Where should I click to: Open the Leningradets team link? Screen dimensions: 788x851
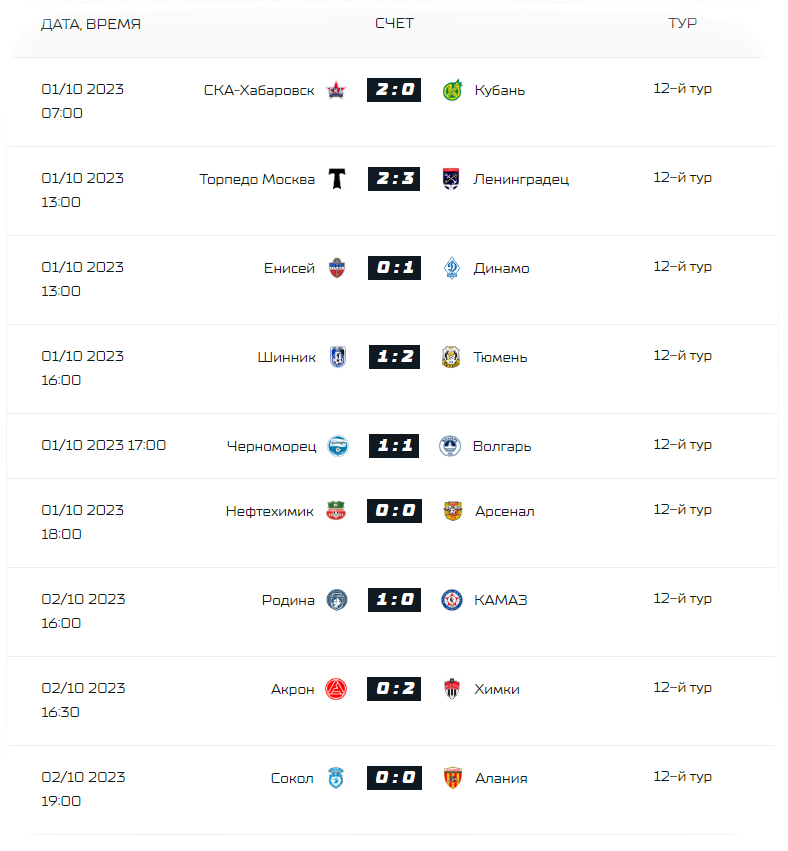pos(521,180)
